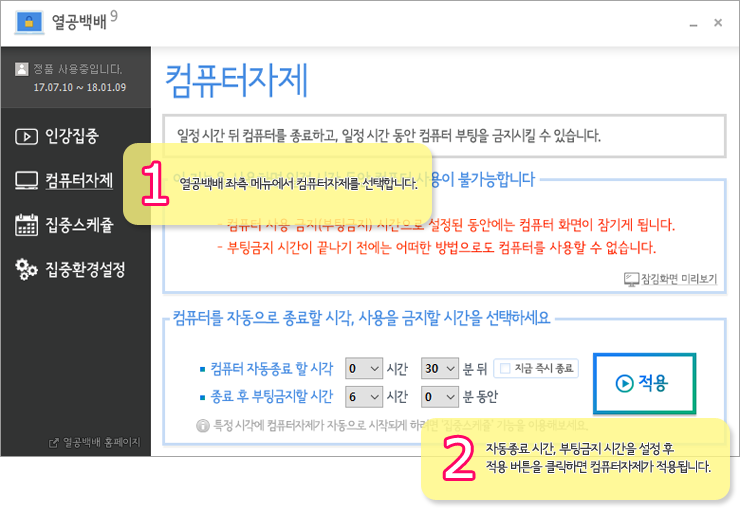
Task: Enable the 지금 즉시 종료 checkbox
Action: (505, 368)
